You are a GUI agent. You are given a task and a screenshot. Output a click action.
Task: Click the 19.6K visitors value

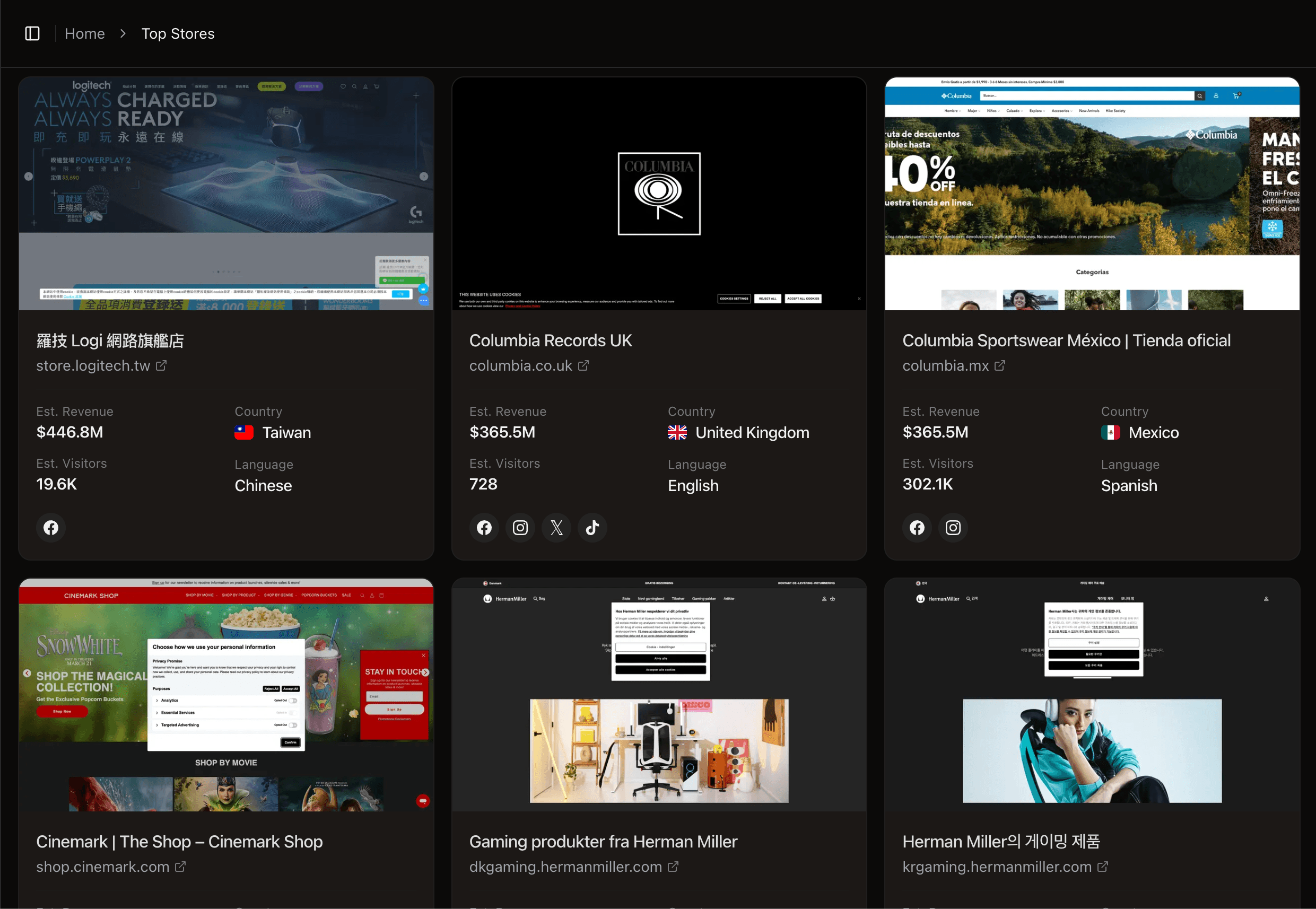(x=56, y=484)
